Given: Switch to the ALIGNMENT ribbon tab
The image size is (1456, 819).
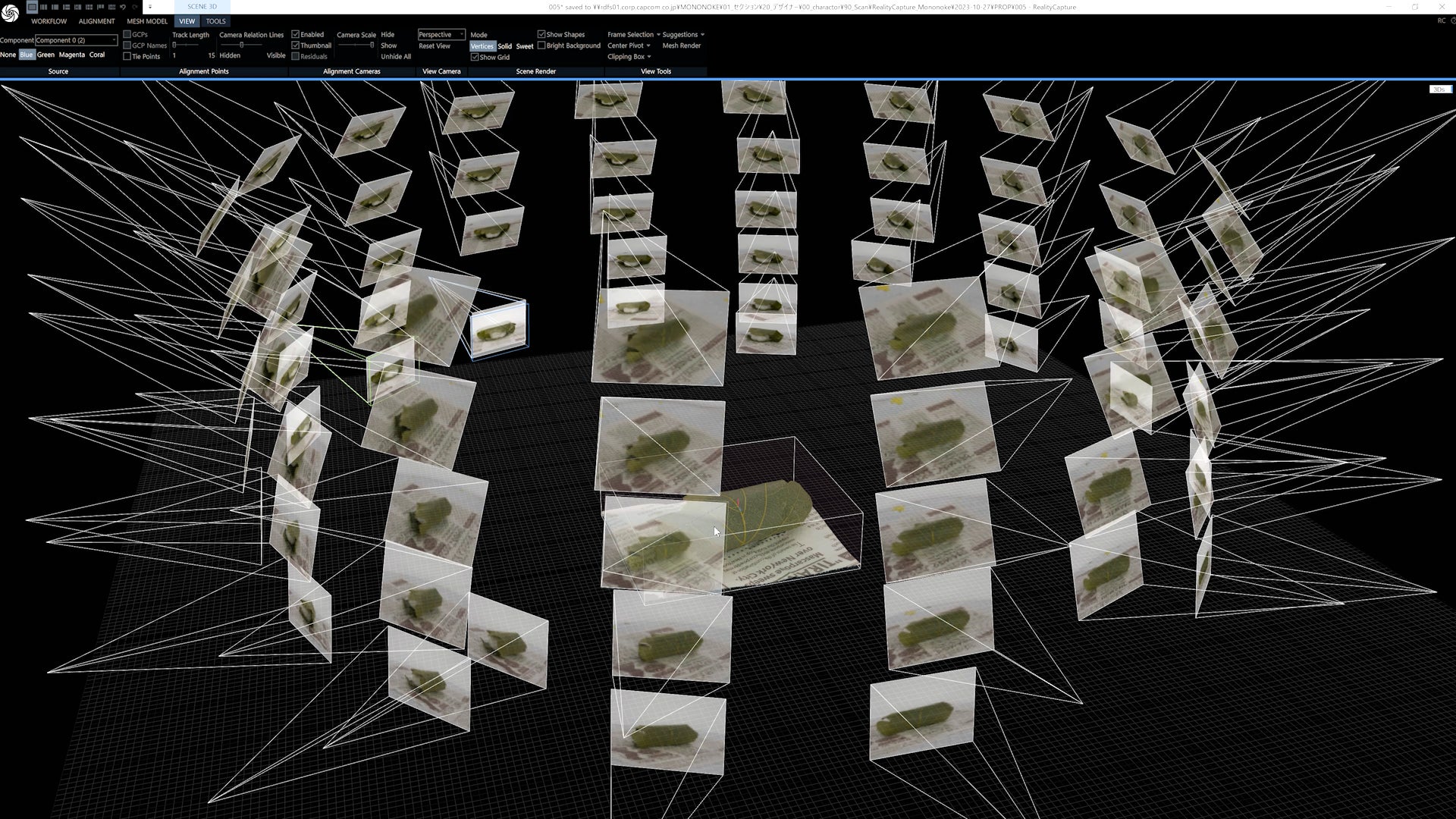Looking at the screenshot, I should tap(96, 21).
